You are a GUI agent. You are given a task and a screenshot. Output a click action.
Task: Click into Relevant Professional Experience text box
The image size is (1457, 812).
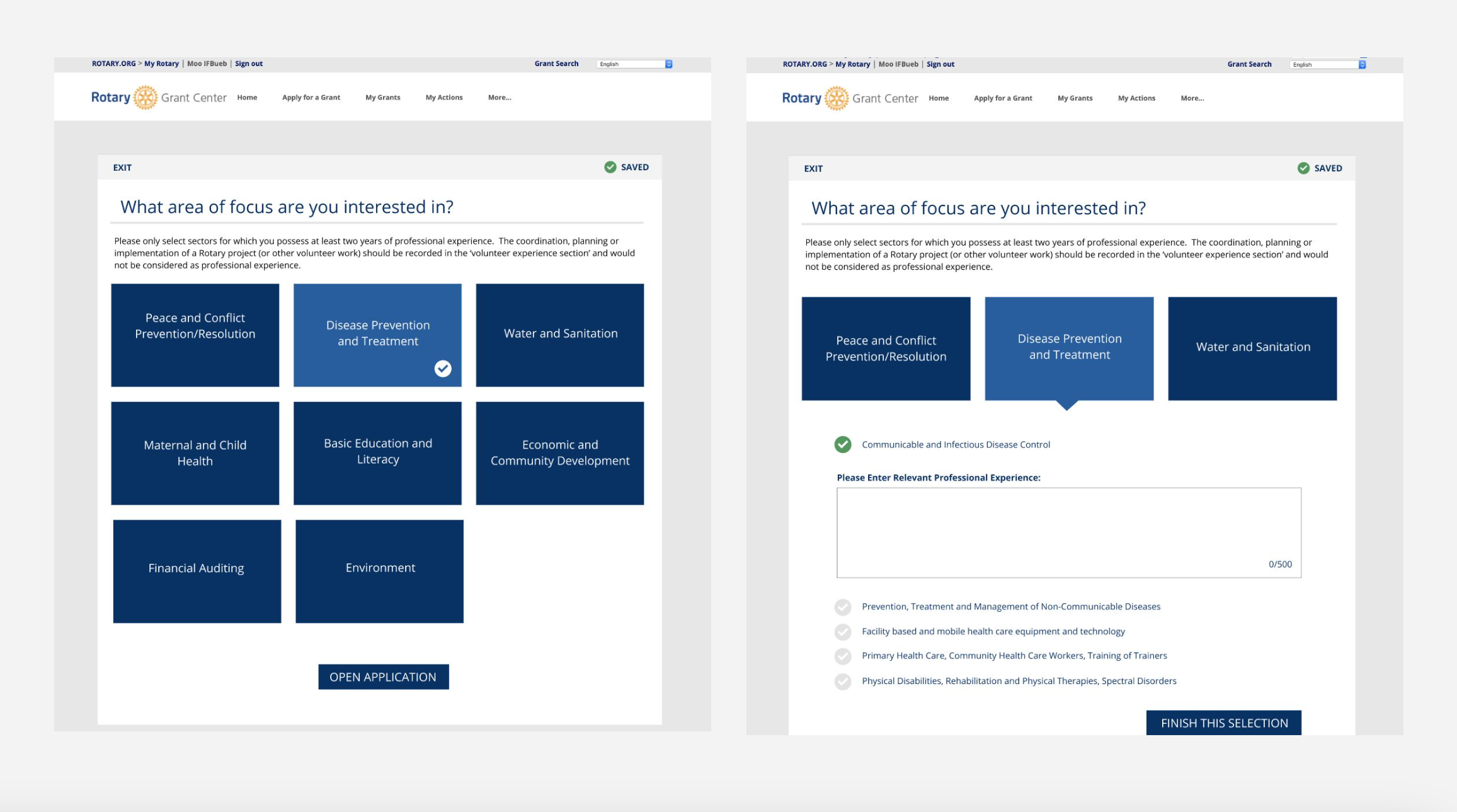click(x=1068, y=532)
